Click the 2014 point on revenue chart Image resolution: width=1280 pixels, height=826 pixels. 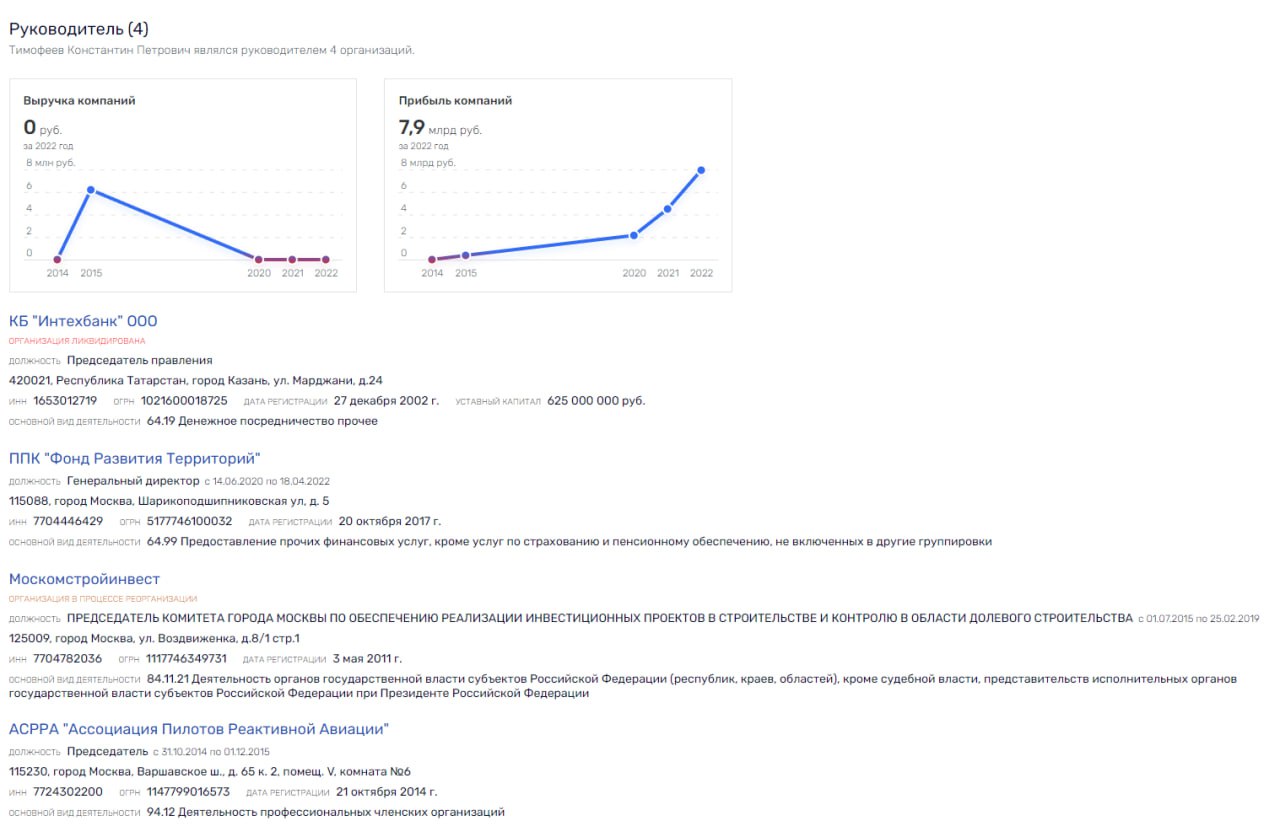click(x=57, y=259)
